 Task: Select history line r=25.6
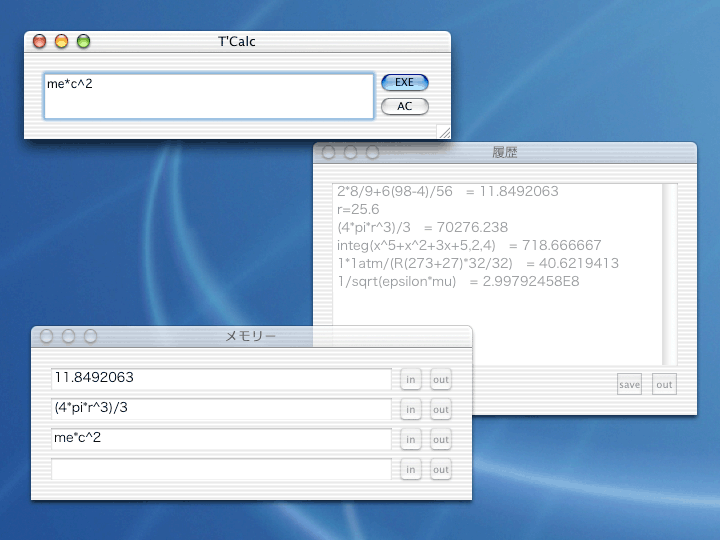358,209
